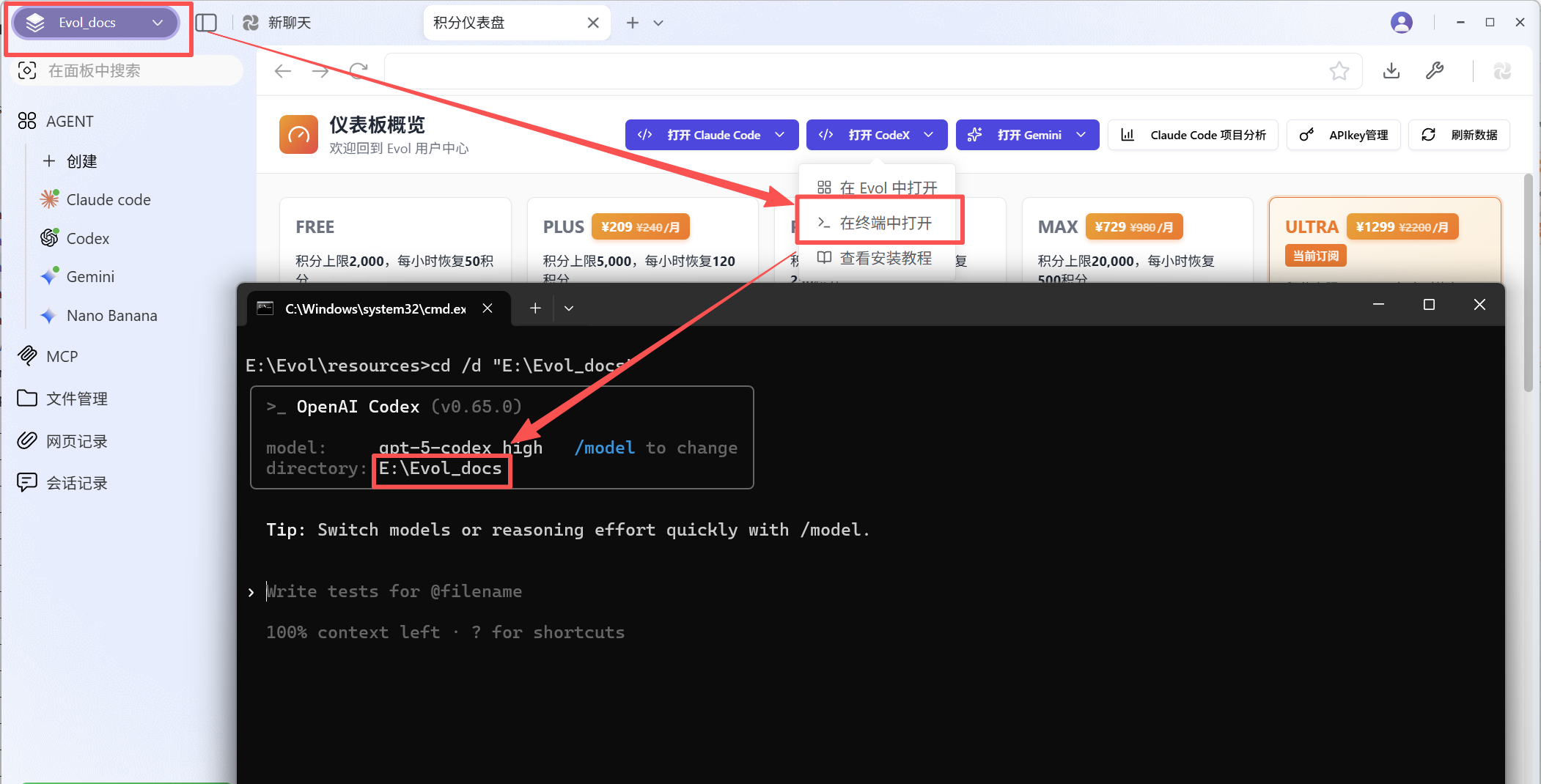The image size is (1541, 784).
Task: Click the user profile avatar
Action: click(1401, 23)
